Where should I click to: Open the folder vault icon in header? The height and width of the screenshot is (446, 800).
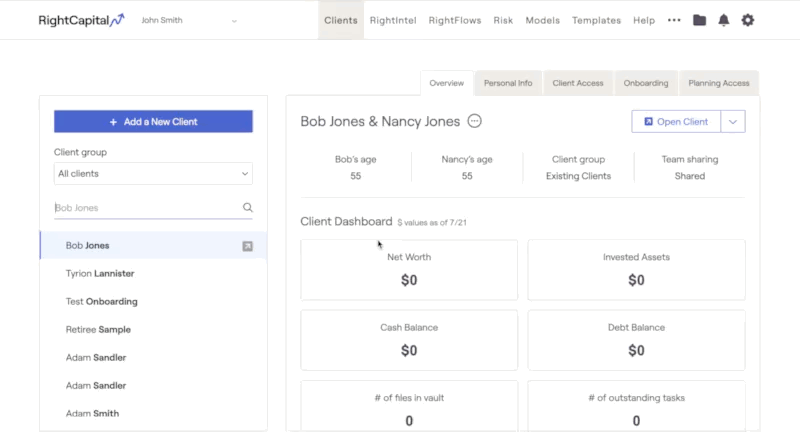[699, 20]
